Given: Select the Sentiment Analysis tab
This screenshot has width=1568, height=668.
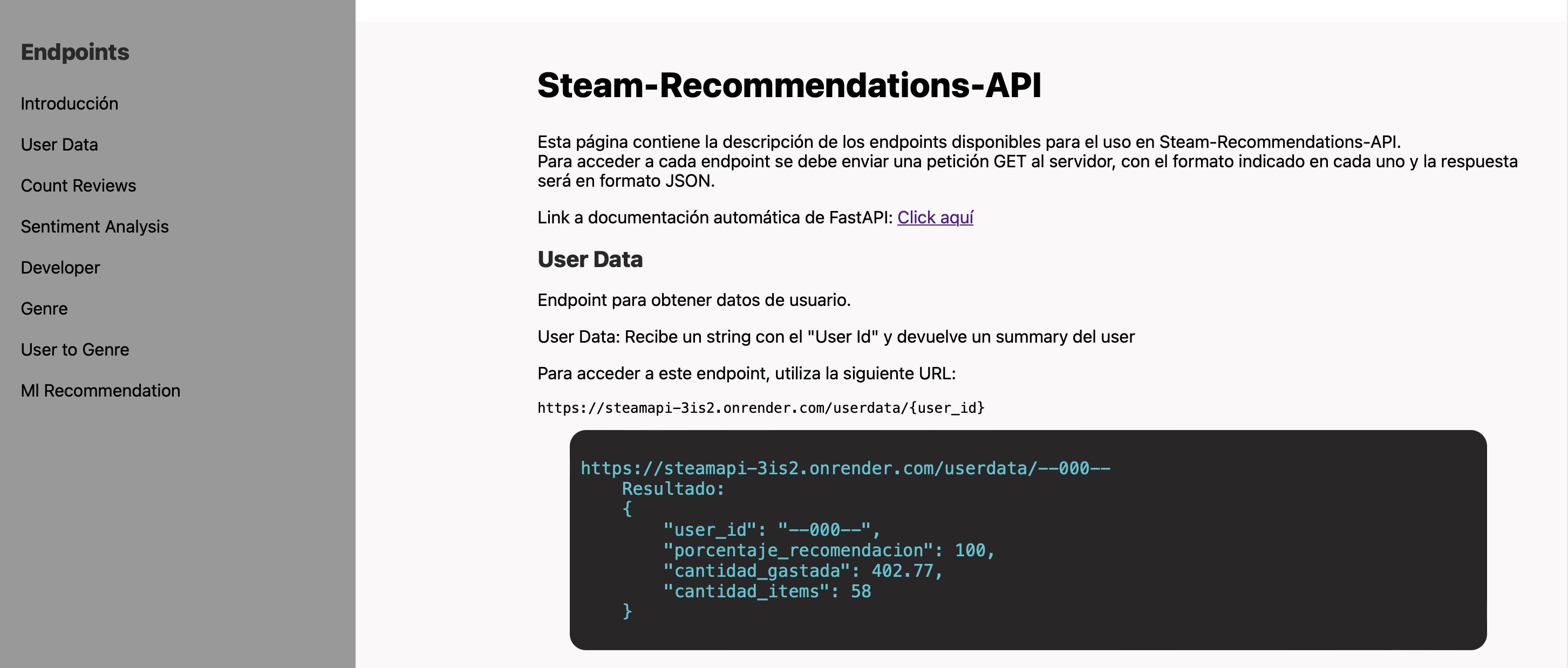Looking at the screenshot, I should click(x=94, y=225).
